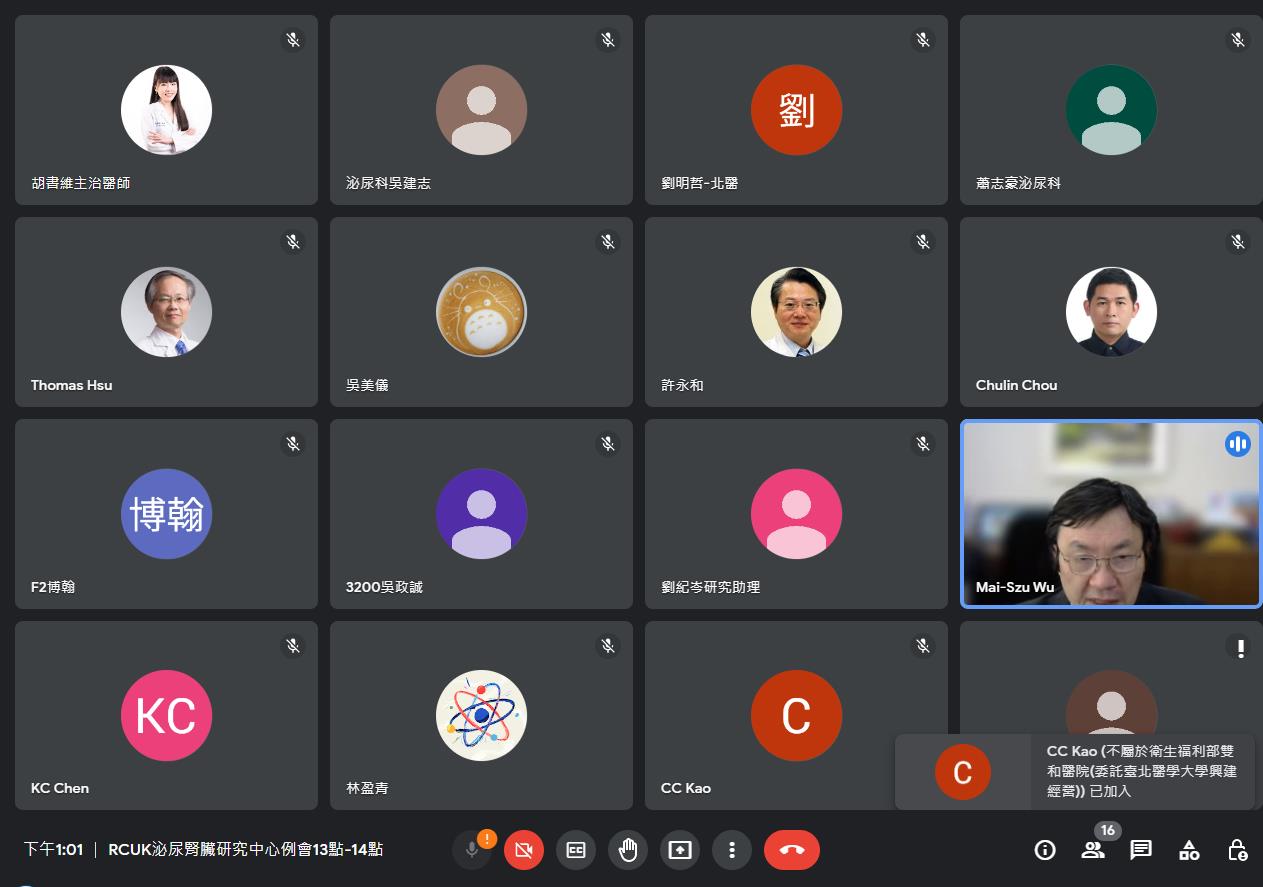This screenshot has height=887, width=1263.
Task: Select the 博翰 avatar circle
Action: click(x=166, y=514)
